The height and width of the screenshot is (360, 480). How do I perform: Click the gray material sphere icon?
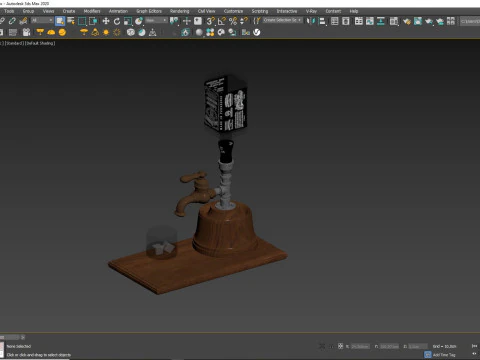(x=199, y=32)
